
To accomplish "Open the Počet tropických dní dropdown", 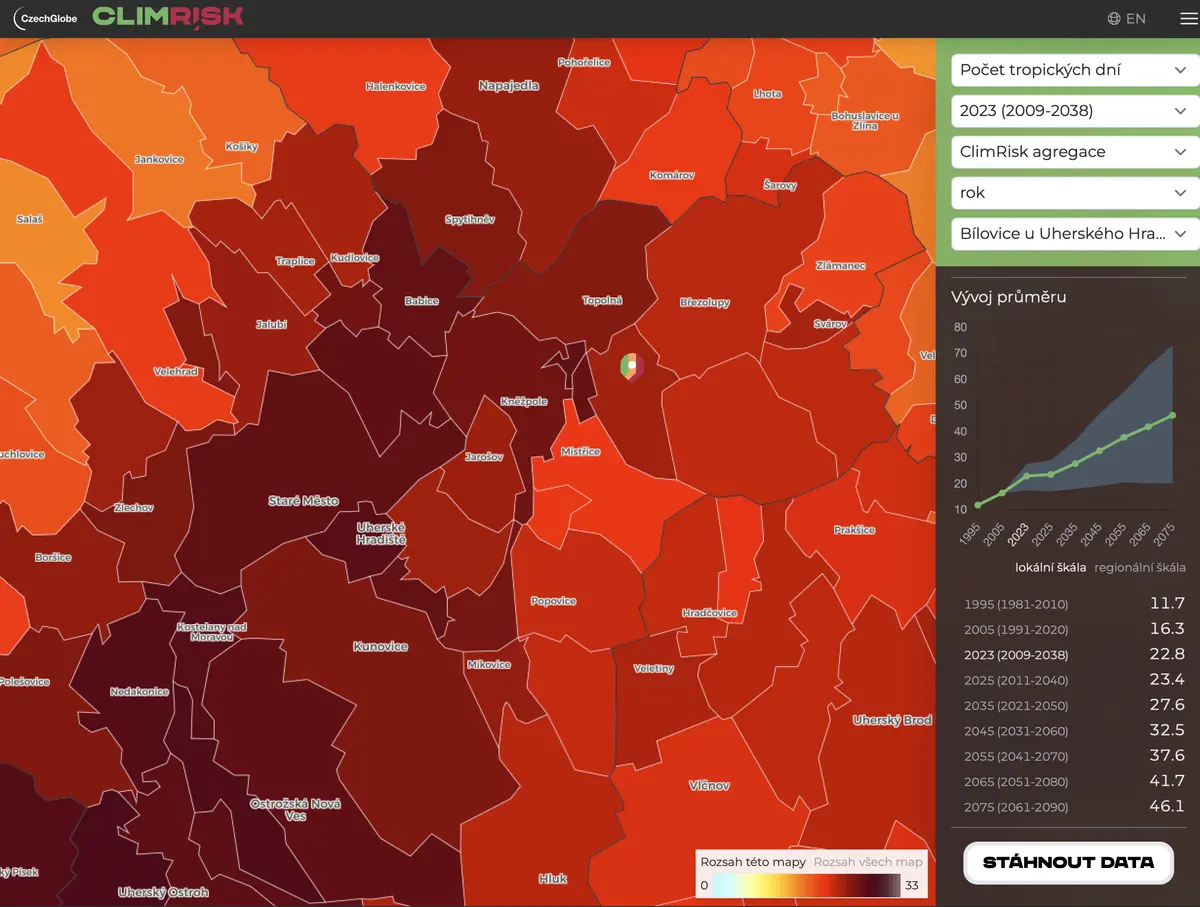I will (x=1074, y=70).
